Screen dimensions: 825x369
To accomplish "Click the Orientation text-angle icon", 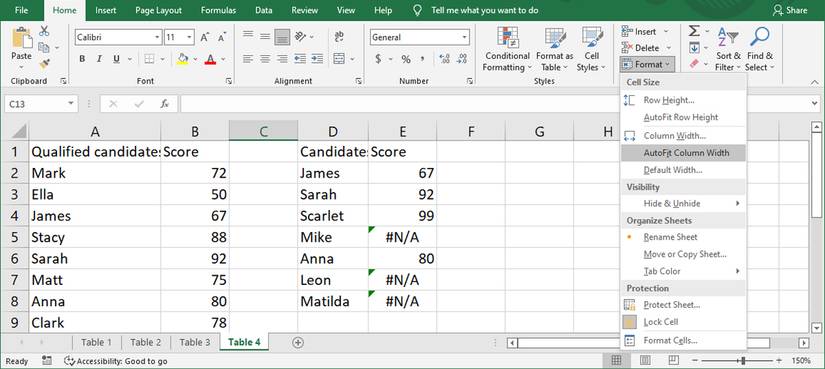I will click(300, 36).
